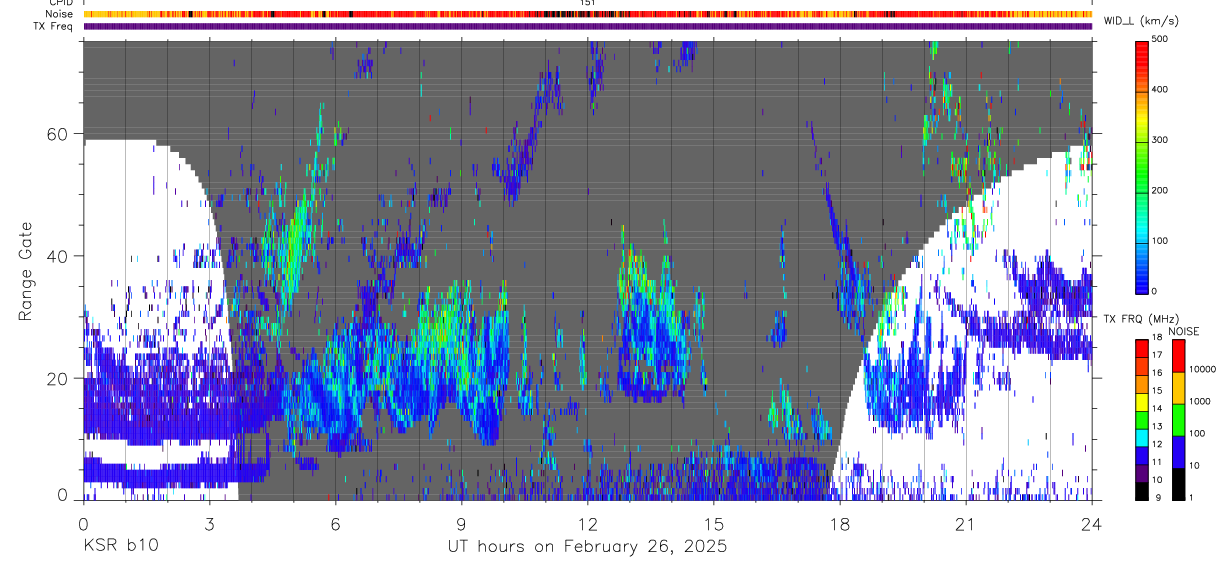Click the red block of the NOISE legend

tap(1179, 356)
